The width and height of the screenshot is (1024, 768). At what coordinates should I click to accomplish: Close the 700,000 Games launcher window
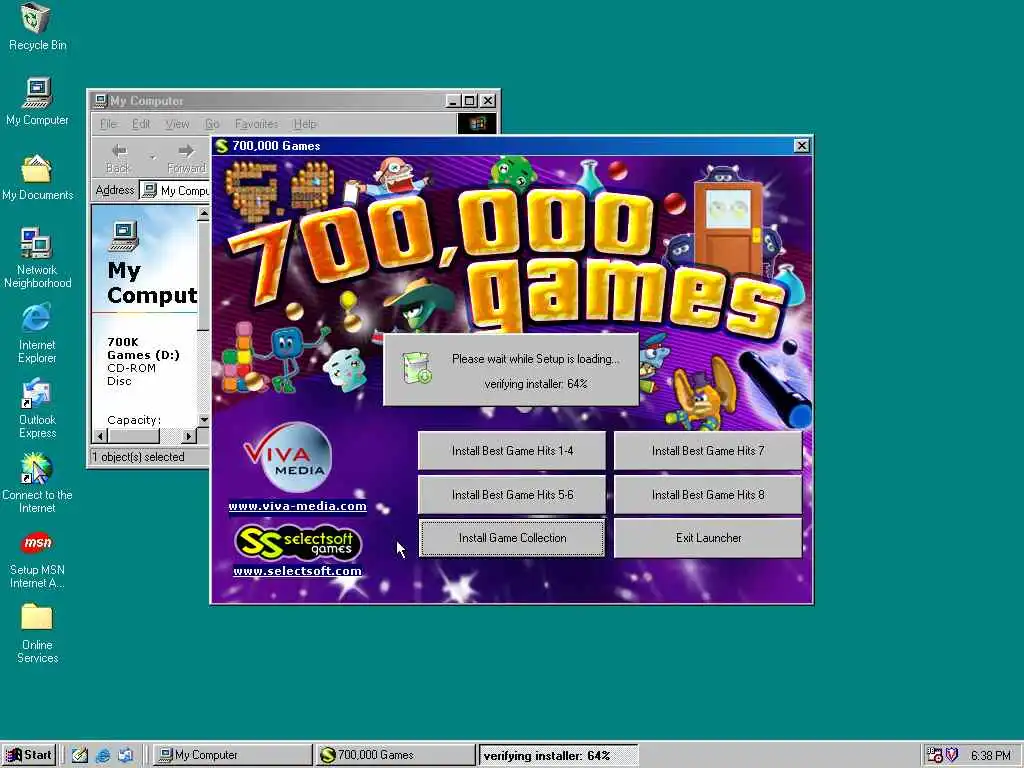pos(801,146)
